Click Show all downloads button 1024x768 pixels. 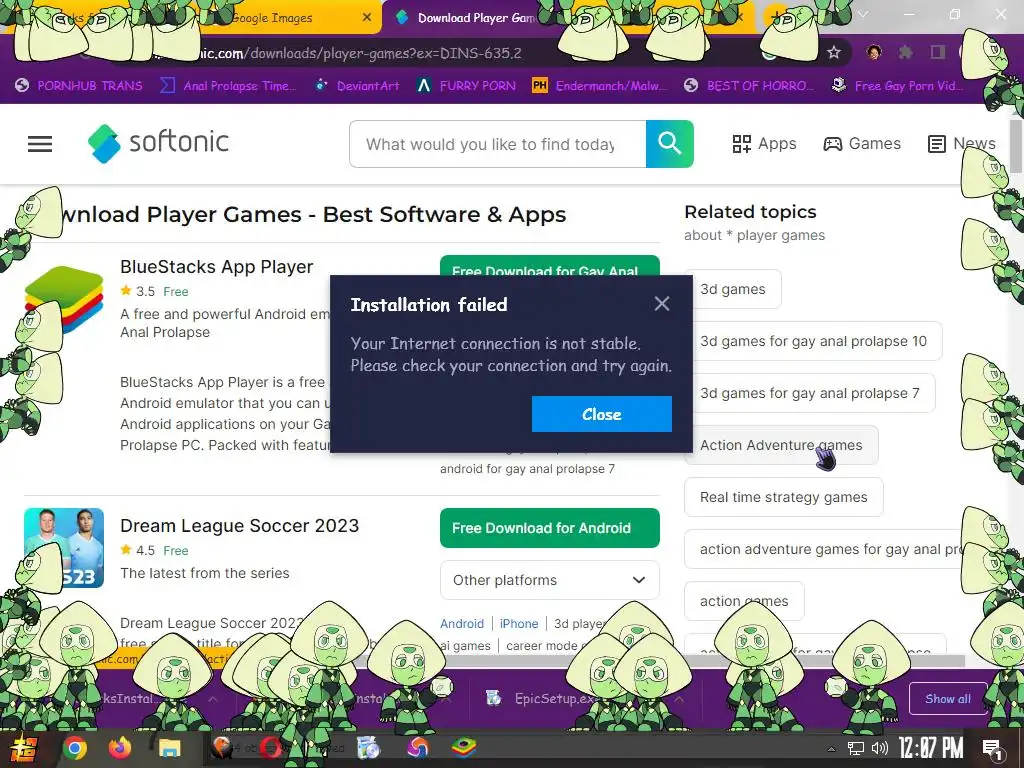[948, 699]
